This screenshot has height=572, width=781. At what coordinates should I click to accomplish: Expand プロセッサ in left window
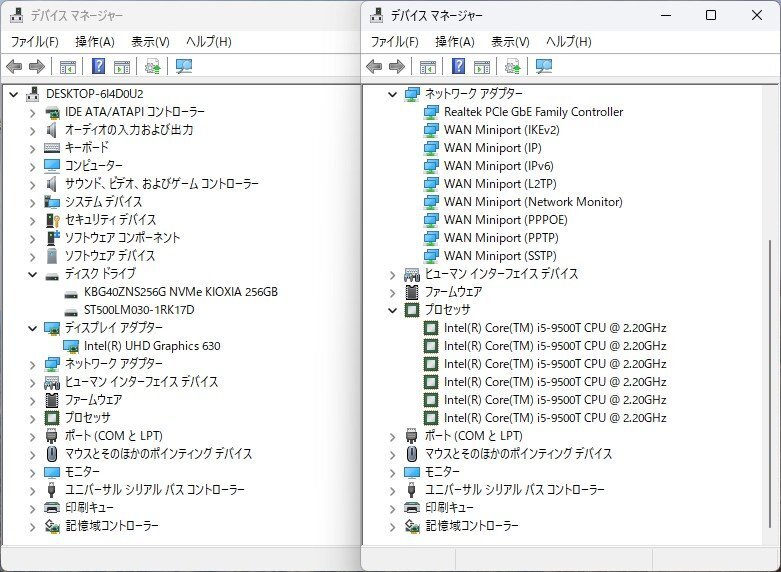(32, 418)
